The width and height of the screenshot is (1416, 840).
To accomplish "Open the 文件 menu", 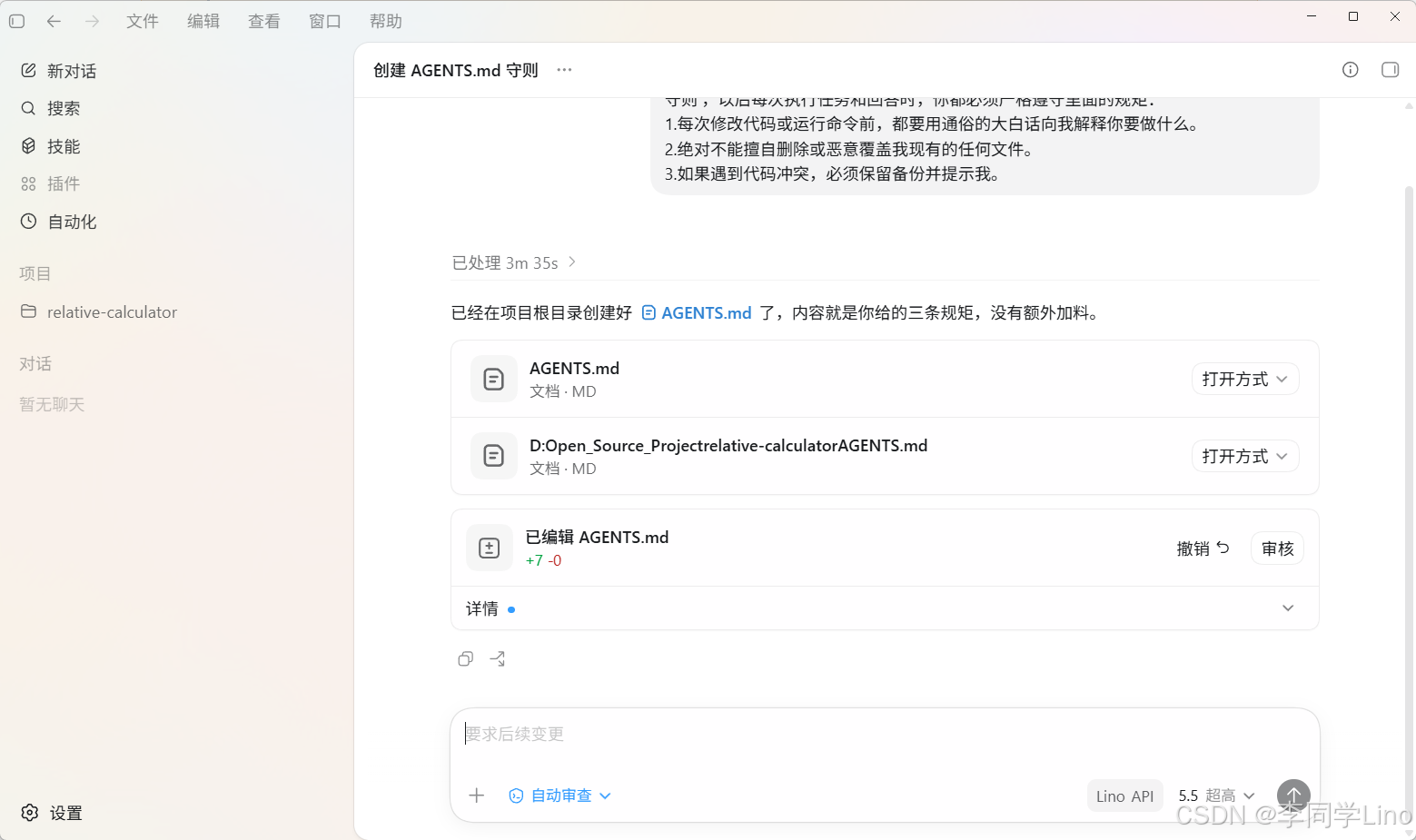I will pos(143,21).
